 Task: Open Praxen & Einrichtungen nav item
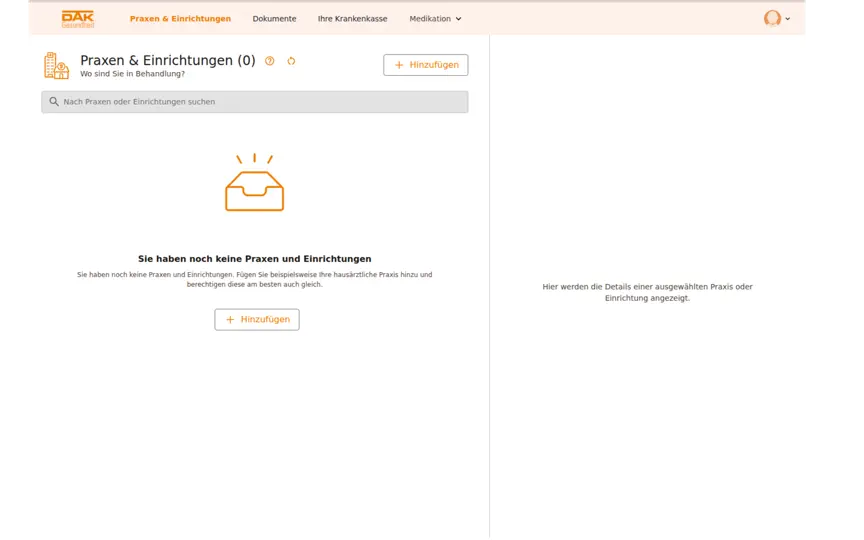click(180, 19)
